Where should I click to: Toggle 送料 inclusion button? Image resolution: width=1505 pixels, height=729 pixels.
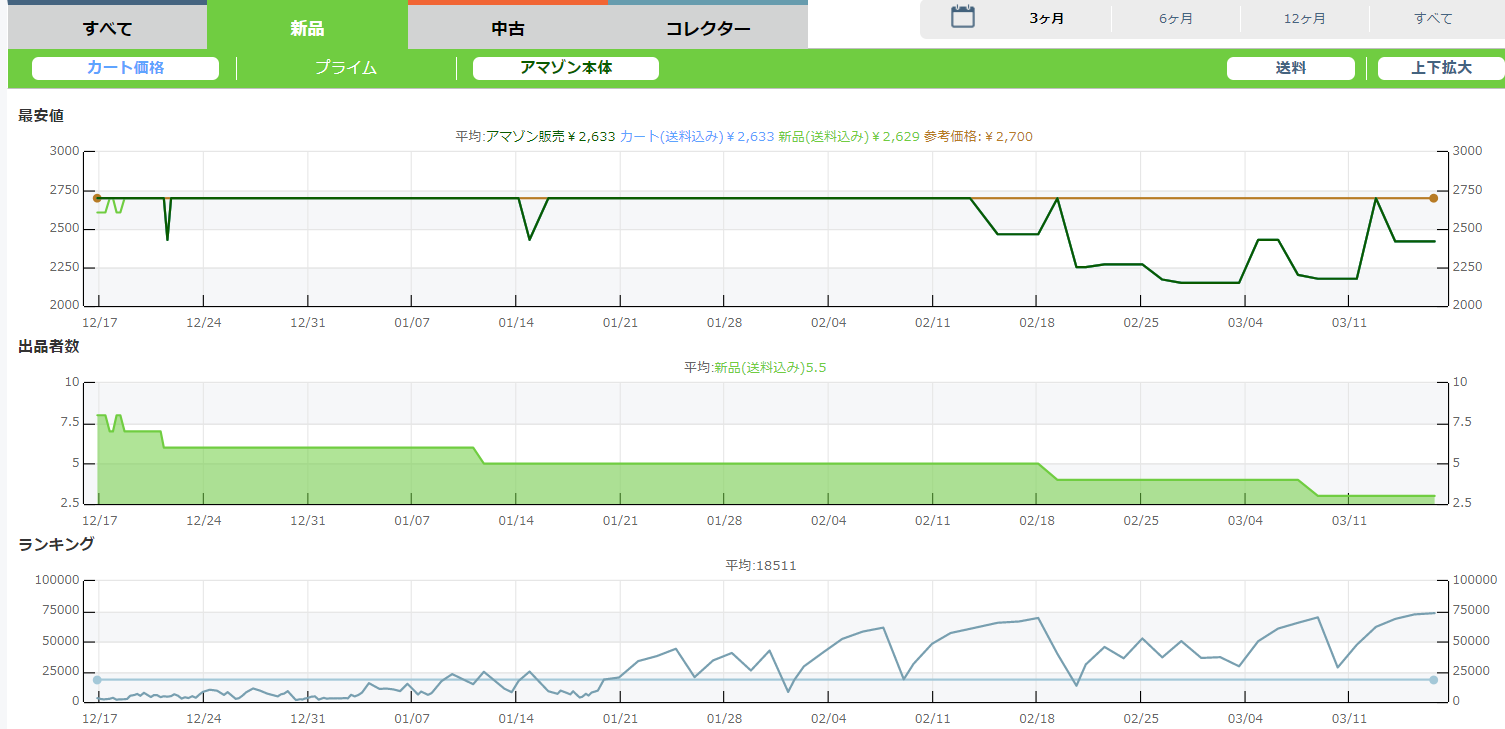coord(1291,68)
